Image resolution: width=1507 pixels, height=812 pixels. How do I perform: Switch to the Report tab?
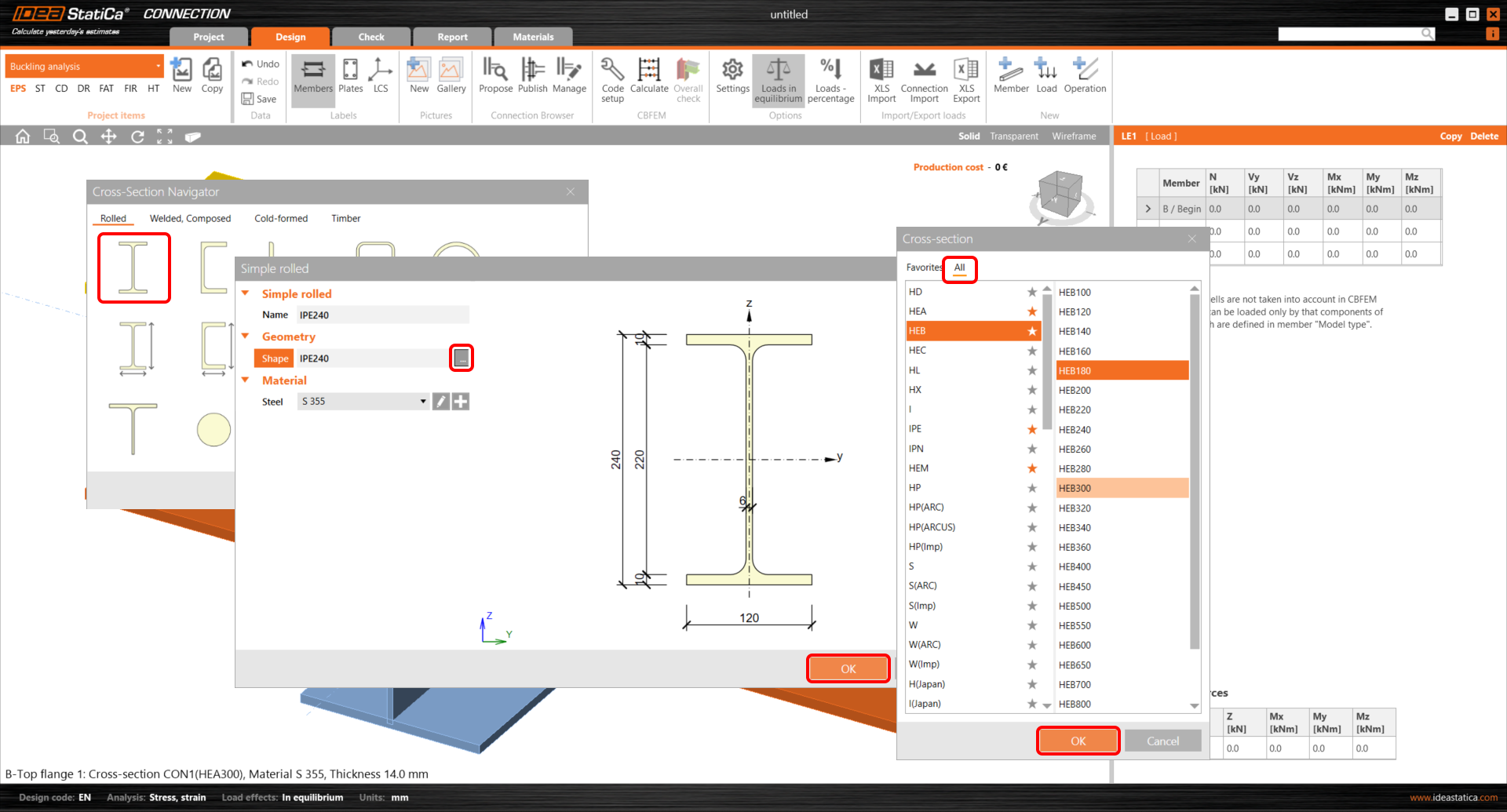[453, 37]
